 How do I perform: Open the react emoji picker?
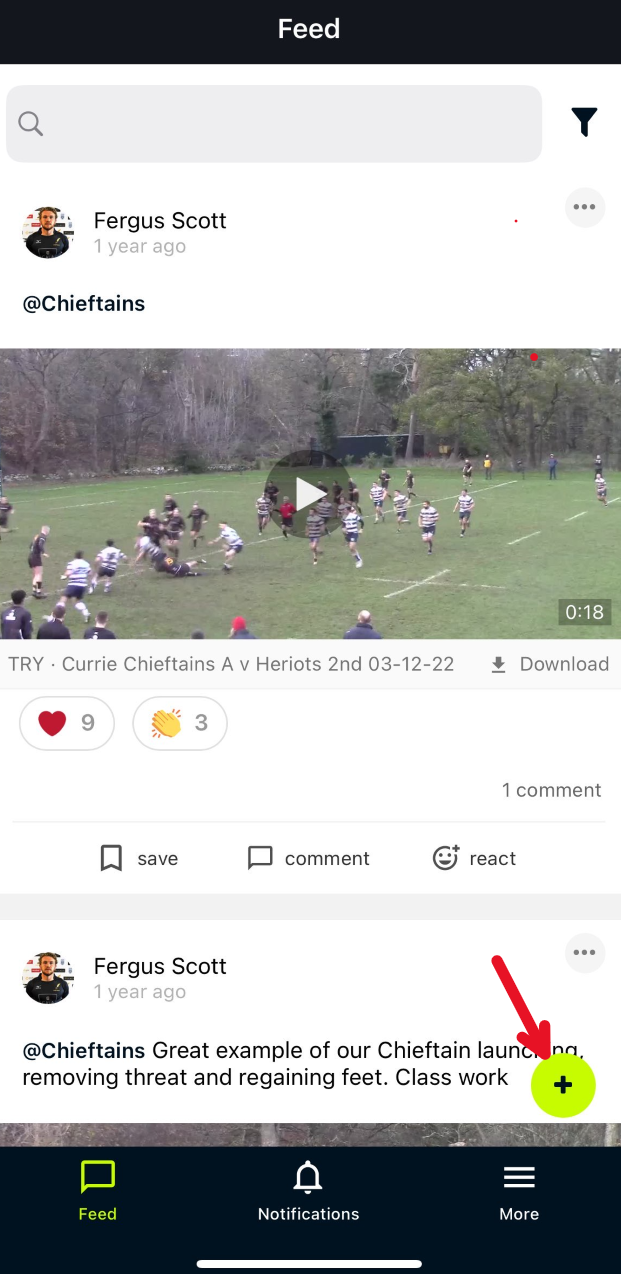coord(474,858)
